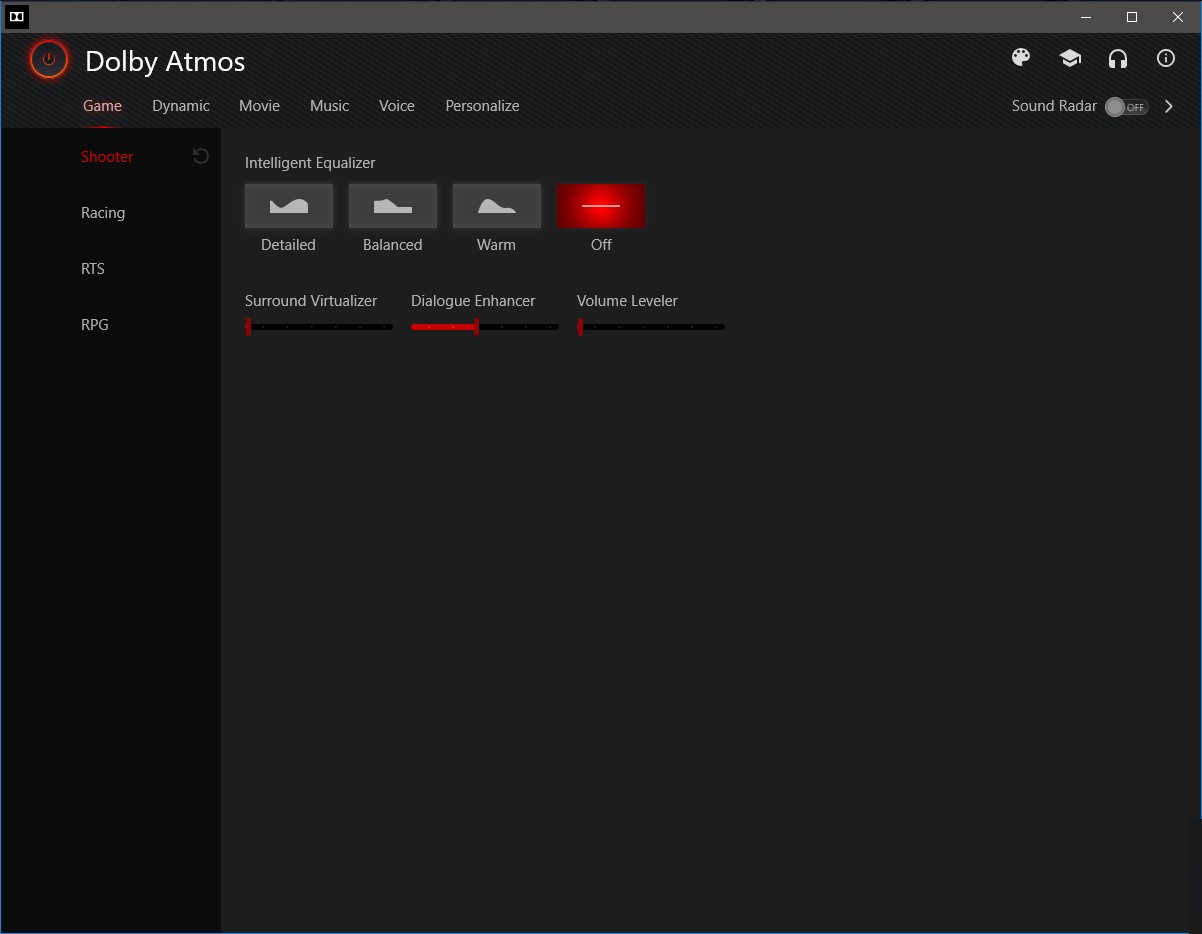Select the Racing game profile

pyautogui.click(x=103, y=213)
